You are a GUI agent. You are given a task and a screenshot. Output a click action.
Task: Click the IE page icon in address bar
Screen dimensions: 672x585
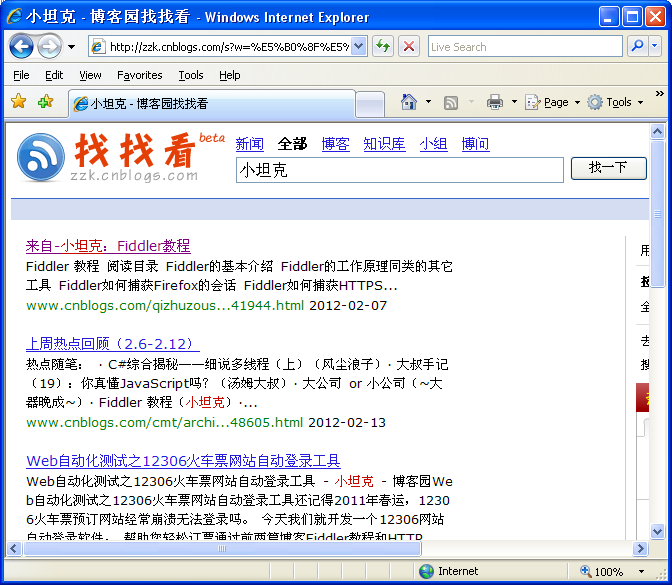(97, 46)
